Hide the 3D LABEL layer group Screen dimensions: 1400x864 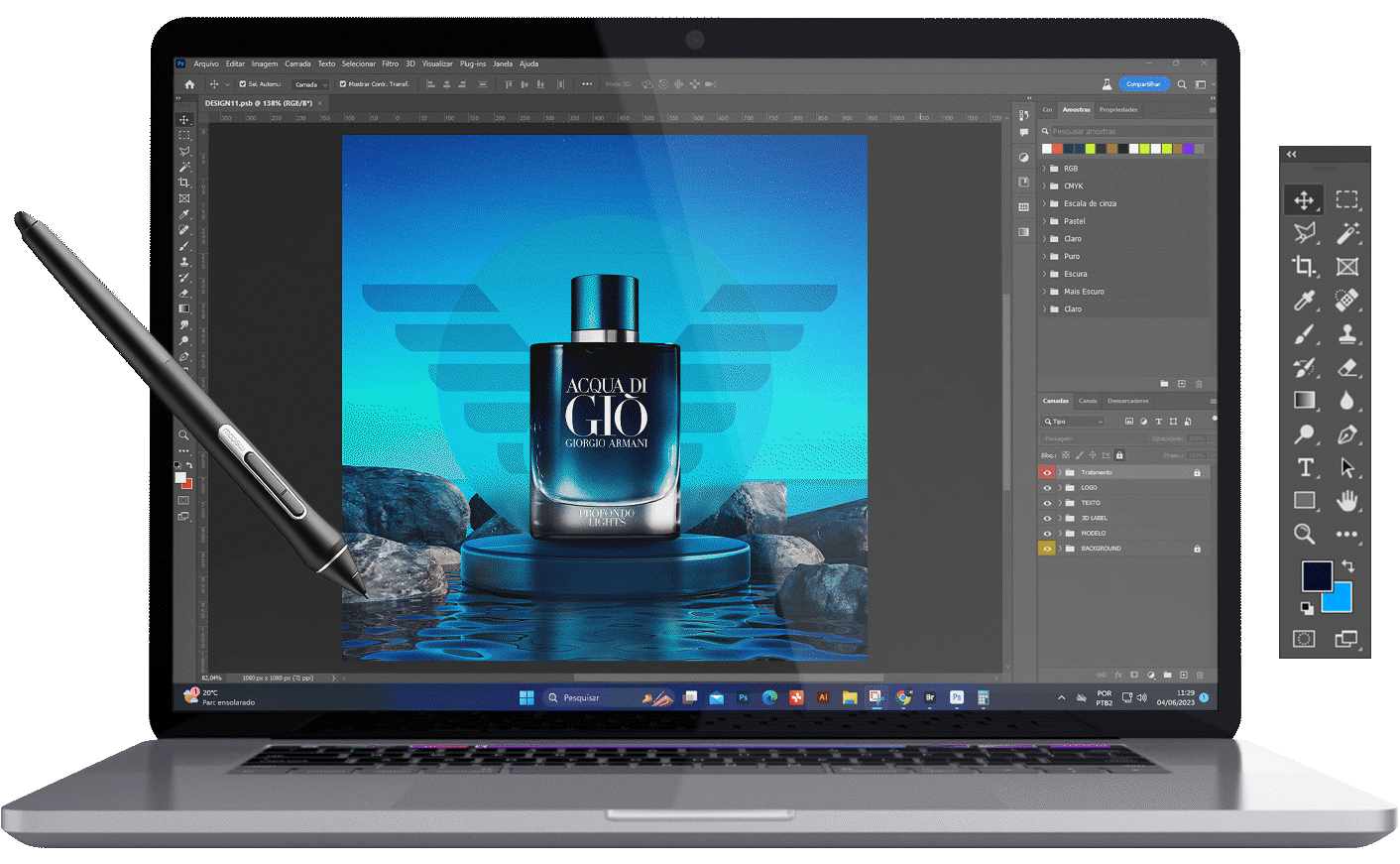coord(1047,518)
